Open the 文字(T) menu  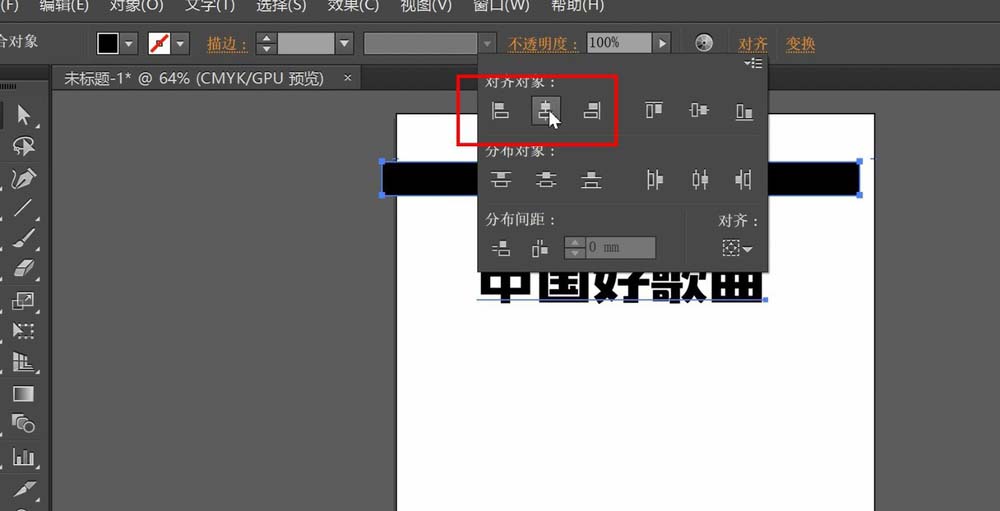pos(210,6)
